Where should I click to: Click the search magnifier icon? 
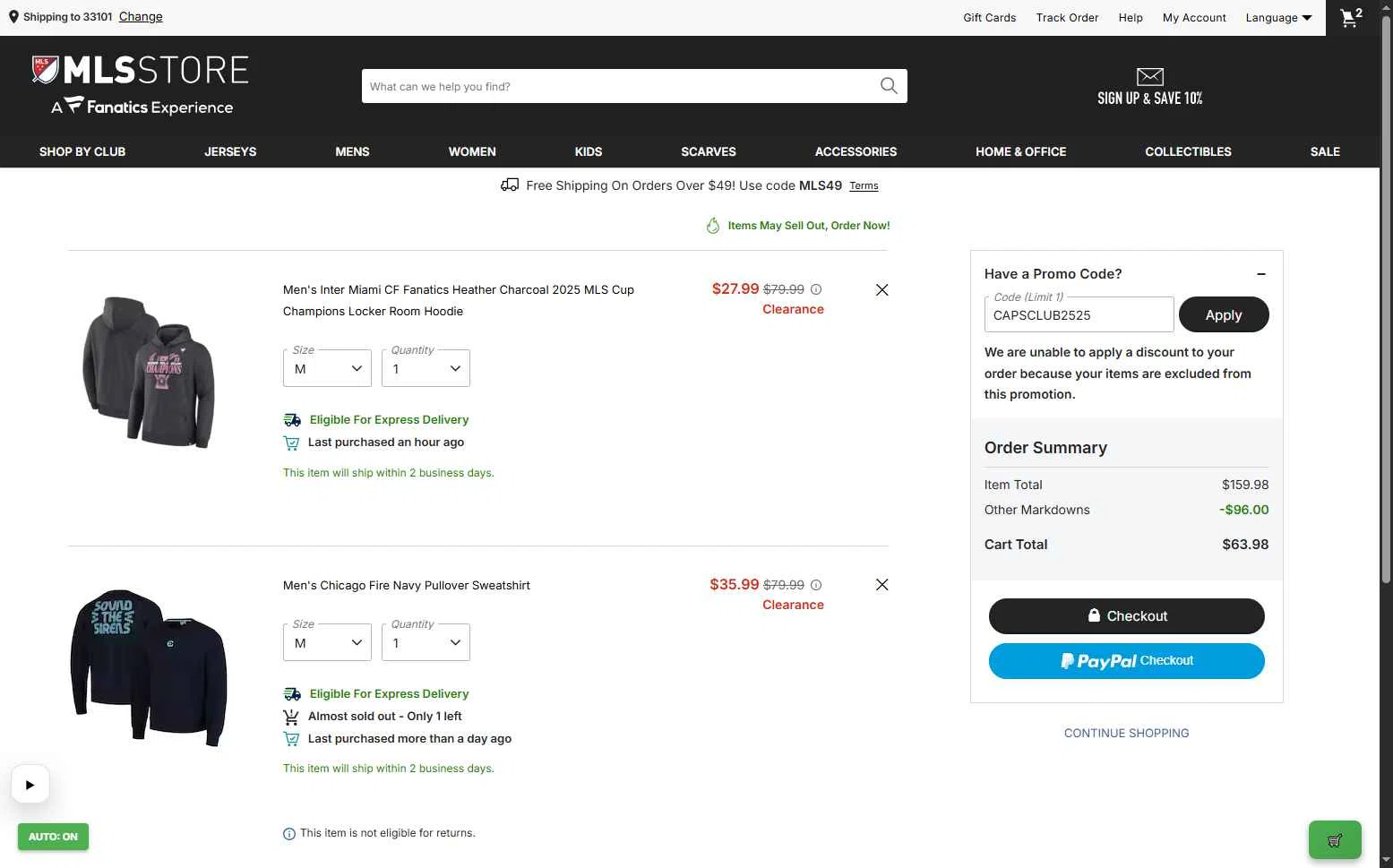[x=889, y=86]
